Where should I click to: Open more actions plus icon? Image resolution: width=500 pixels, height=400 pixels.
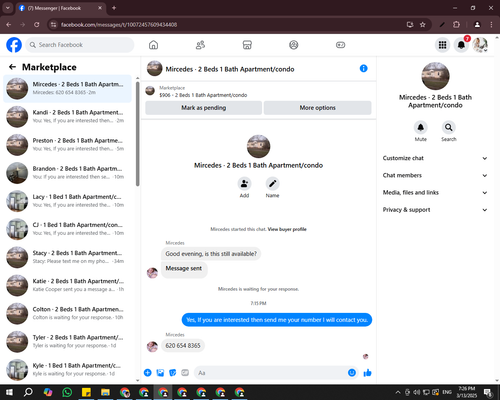pos(148,373)
